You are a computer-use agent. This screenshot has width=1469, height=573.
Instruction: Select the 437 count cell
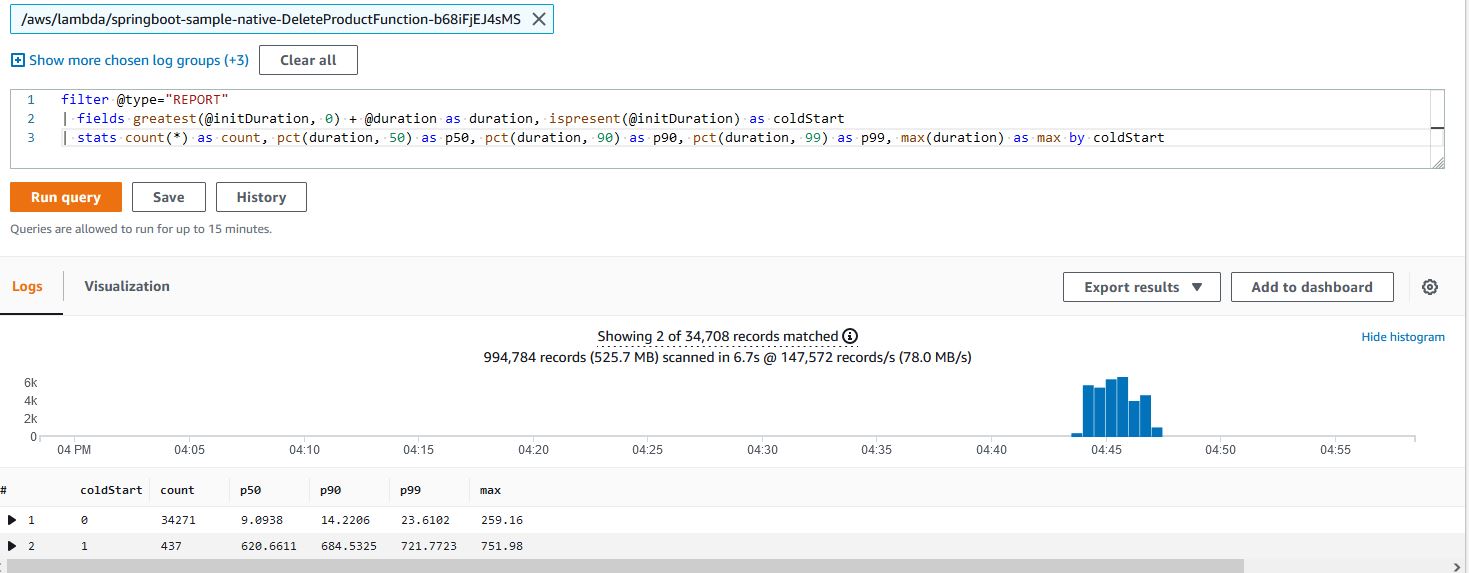click(x=171, y=546)
